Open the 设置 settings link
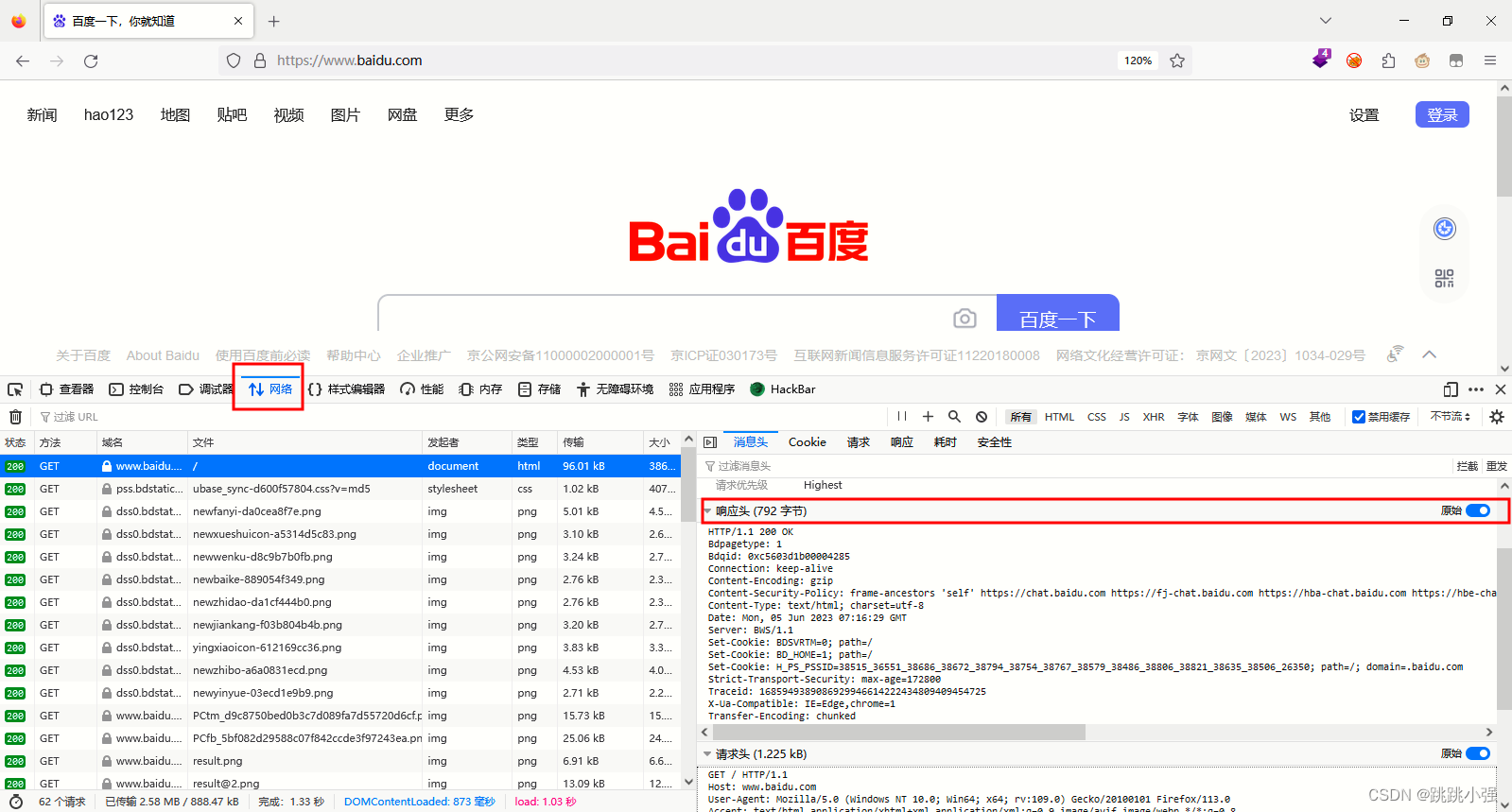Viewport: 1512px width, 812px height. click(x=1364, y=115)
